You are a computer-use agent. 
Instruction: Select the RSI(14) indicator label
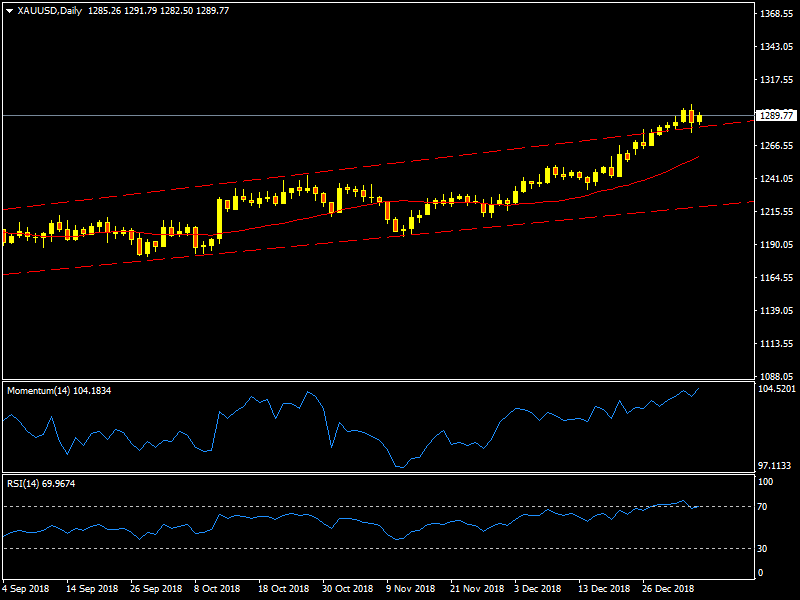tap(40, 484)
